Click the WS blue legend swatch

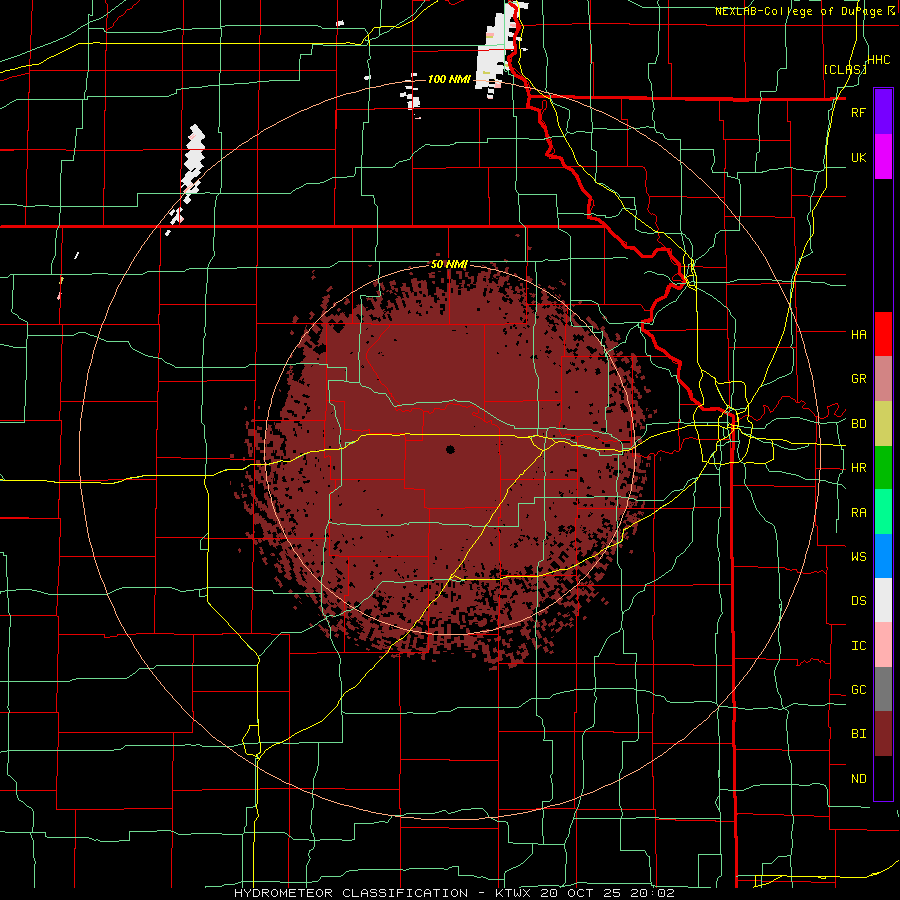pos(883,556)
